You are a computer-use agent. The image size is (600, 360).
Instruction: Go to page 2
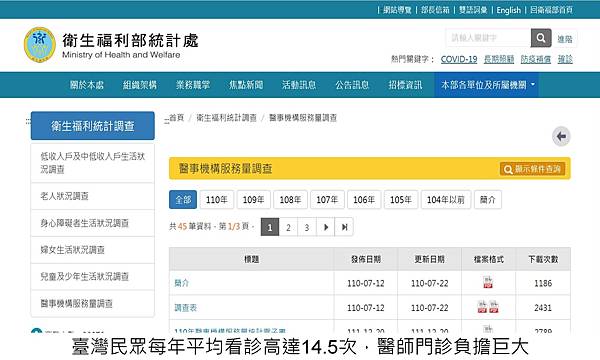pos(288,227)
